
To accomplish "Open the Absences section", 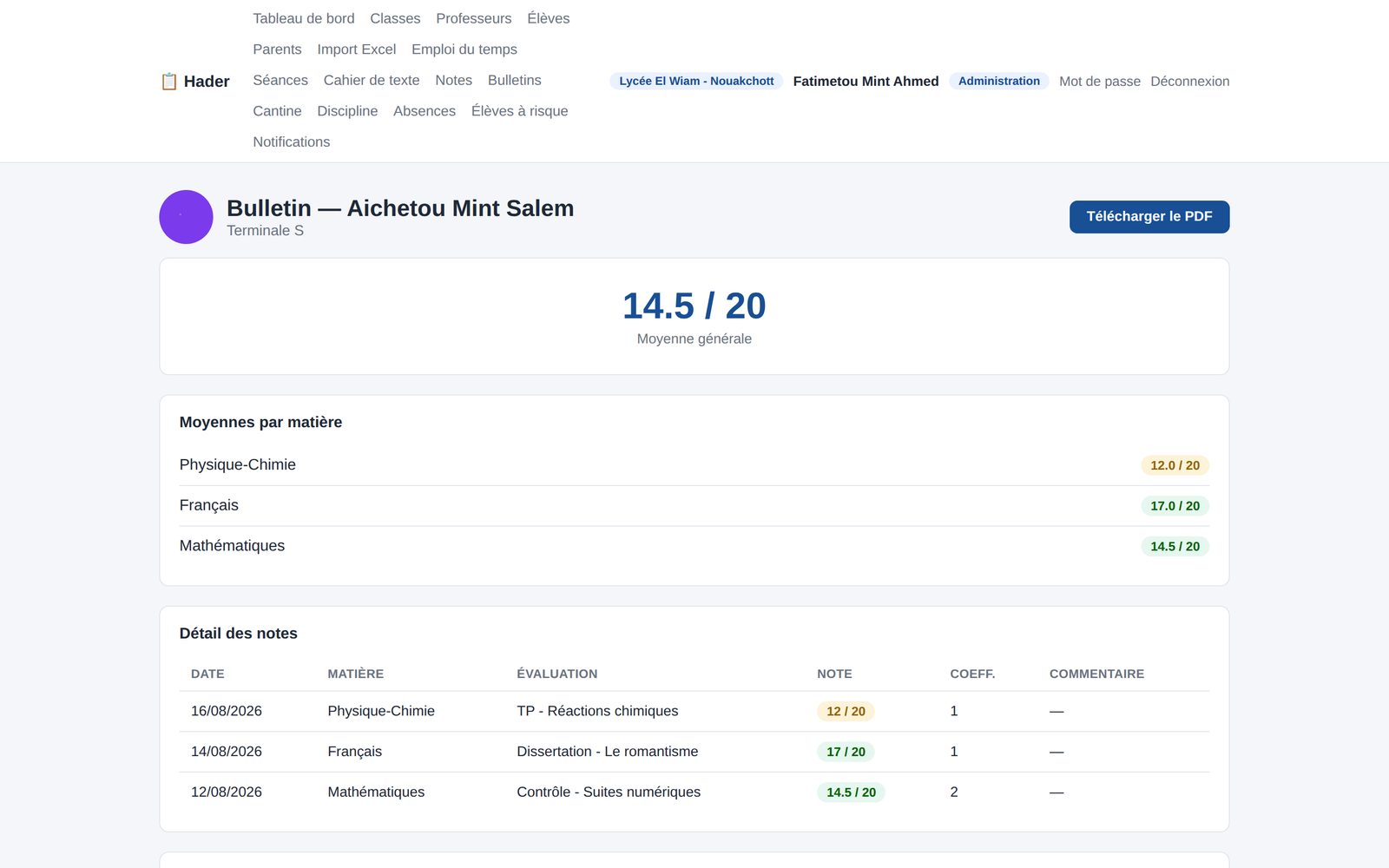I will (425, 111).
